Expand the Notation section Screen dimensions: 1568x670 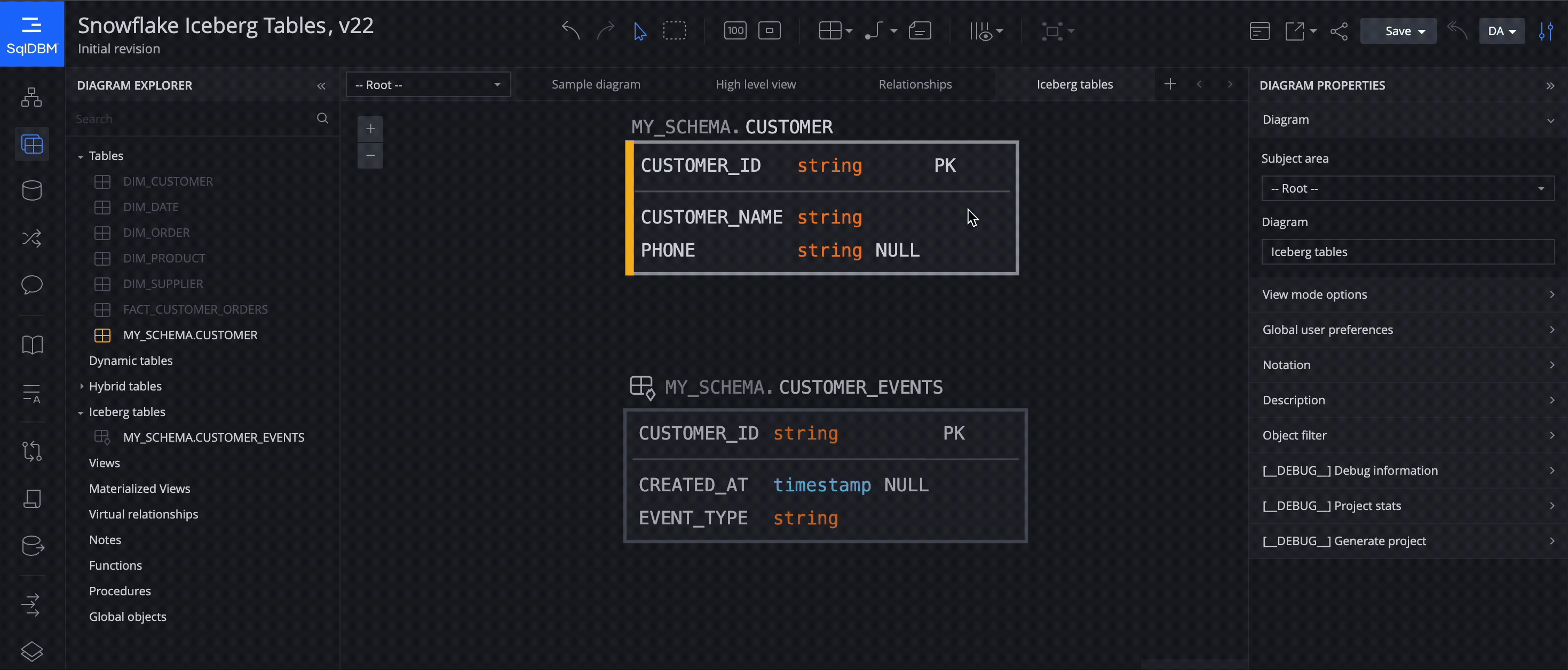tap(1408, 365)
